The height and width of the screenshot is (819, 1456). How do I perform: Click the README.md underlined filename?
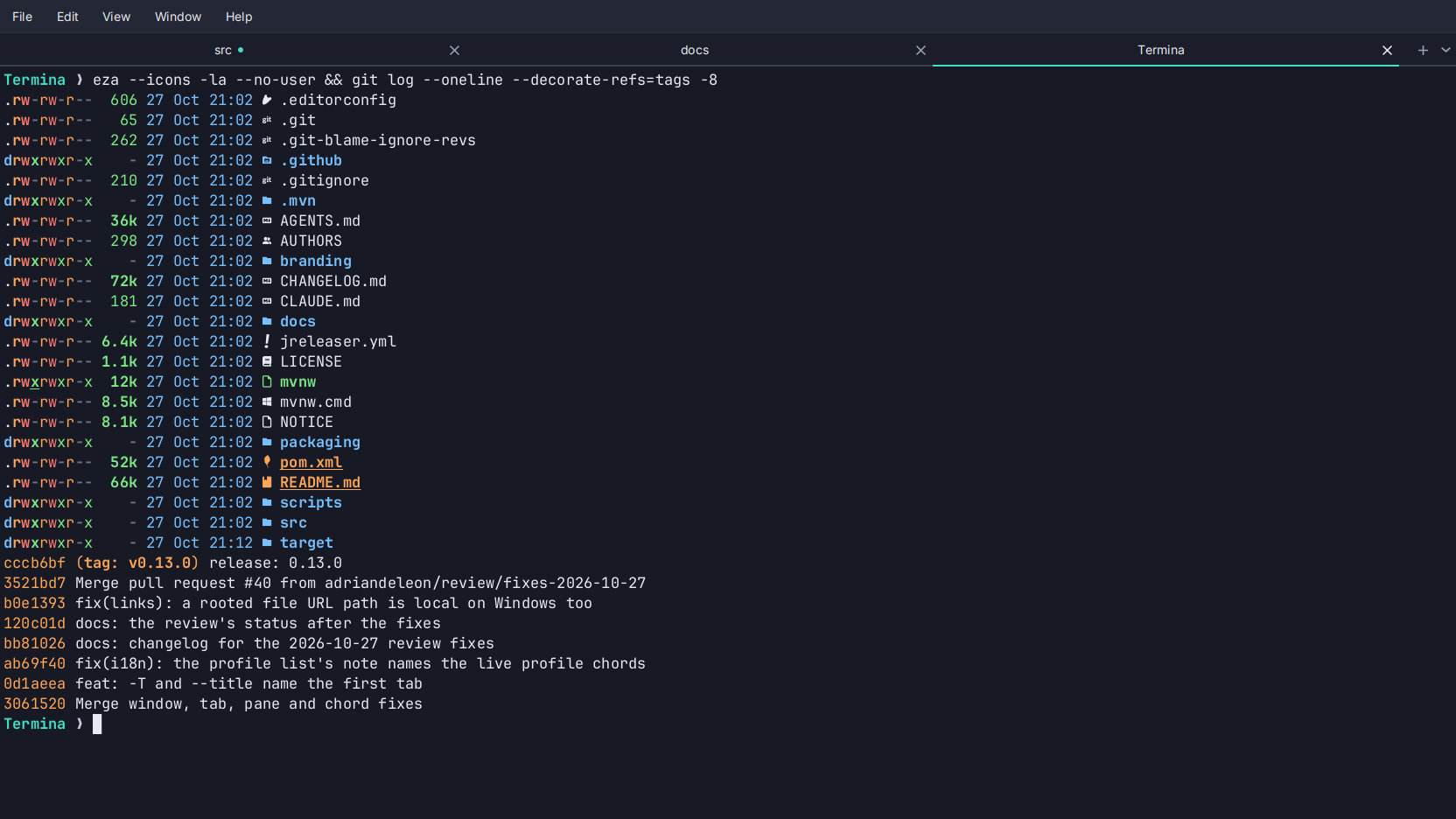[x=320, y=483]
